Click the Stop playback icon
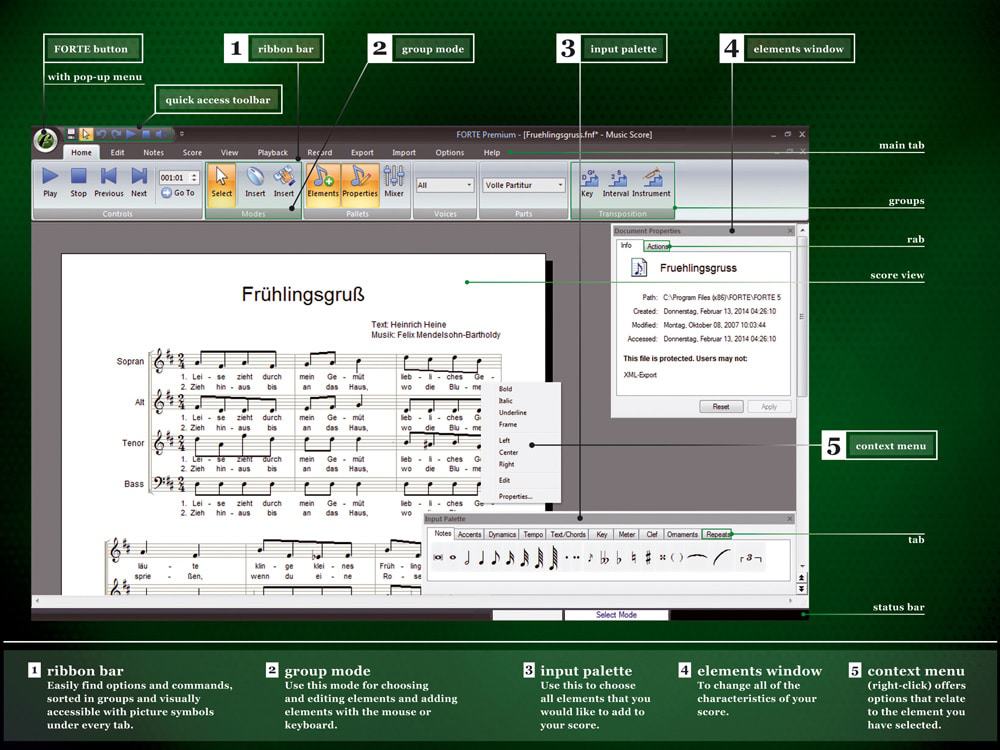The height and width of the screenshot is (750, 1000). [79, 178]
